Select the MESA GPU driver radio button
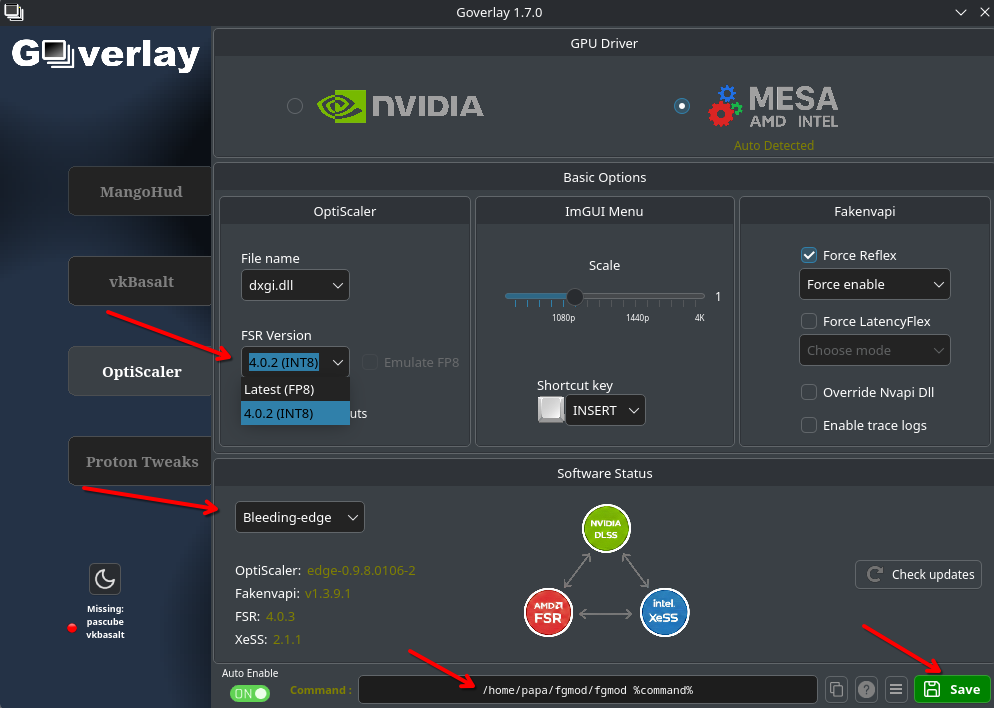994x708 pixels. [x=682, y=106]
